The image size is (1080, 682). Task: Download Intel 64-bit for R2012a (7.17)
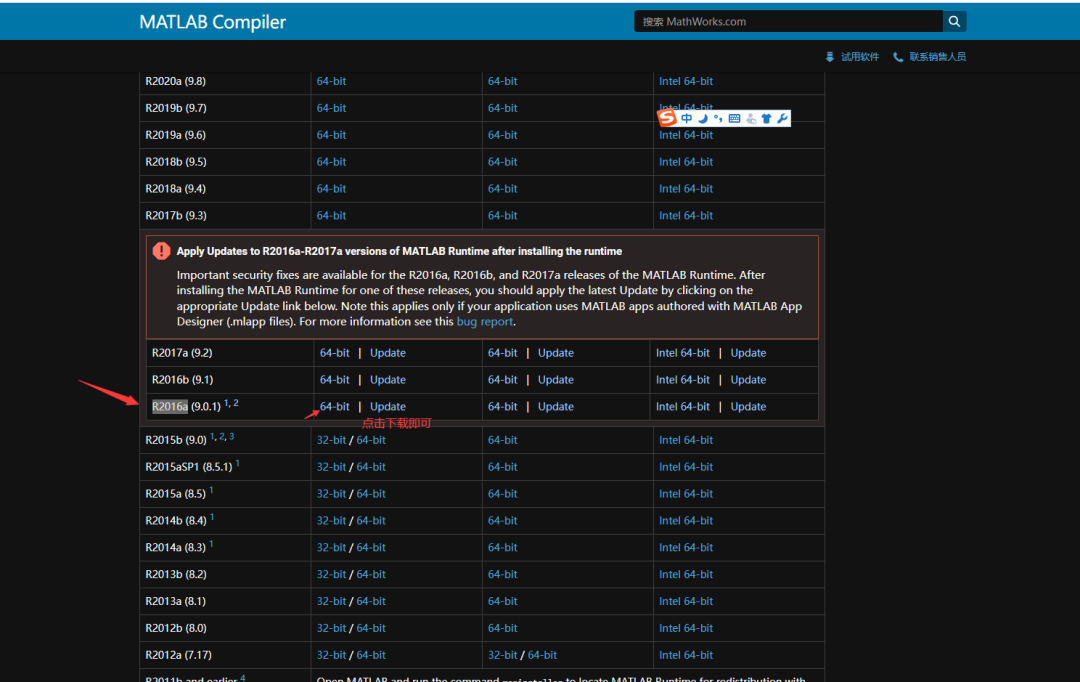(685, 655)
